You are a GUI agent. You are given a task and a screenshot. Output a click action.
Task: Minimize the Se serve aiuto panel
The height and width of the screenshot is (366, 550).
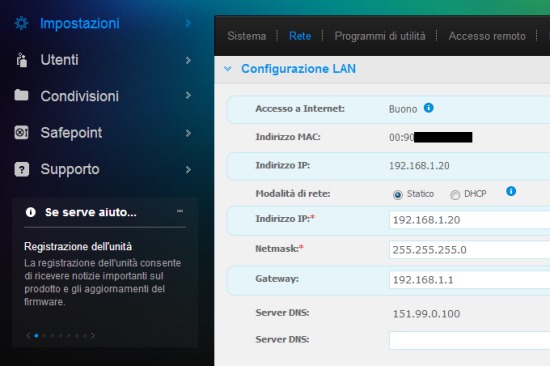[180, 211]
